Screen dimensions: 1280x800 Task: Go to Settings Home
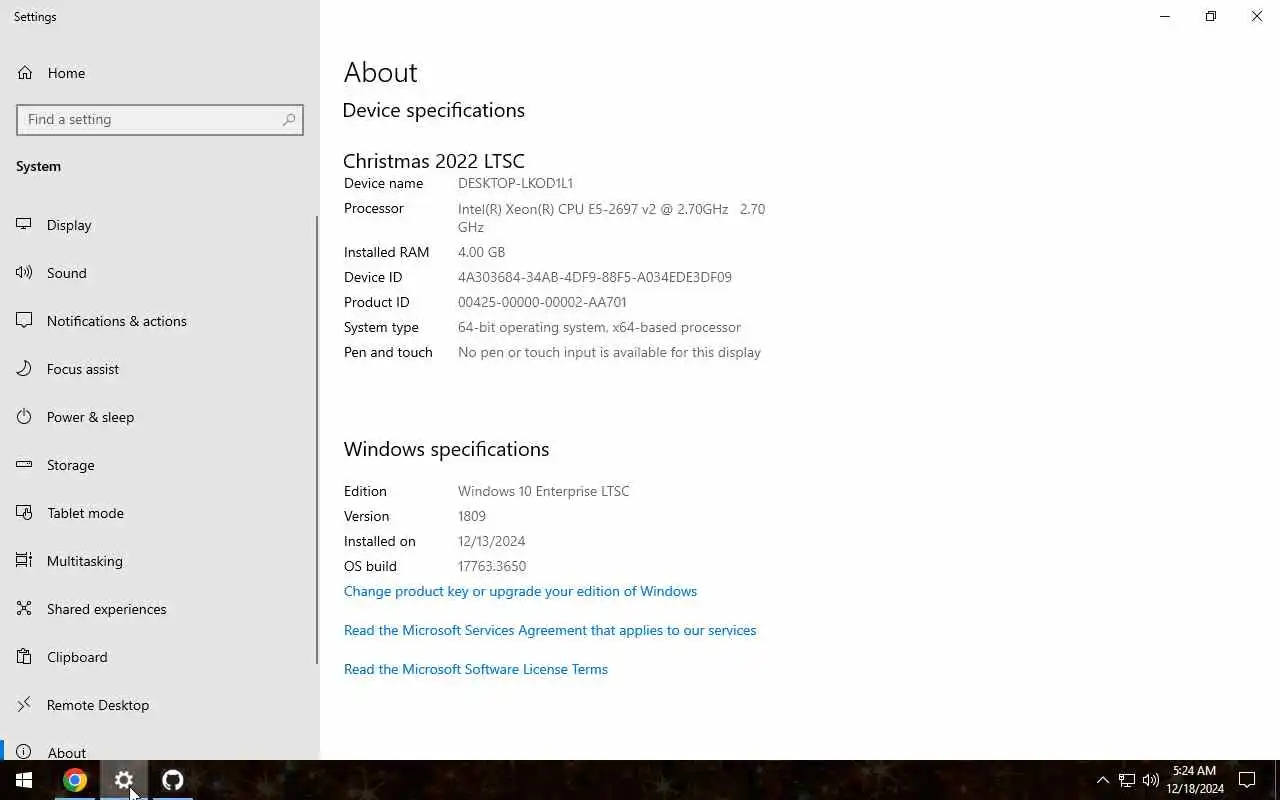click(66, 73)
